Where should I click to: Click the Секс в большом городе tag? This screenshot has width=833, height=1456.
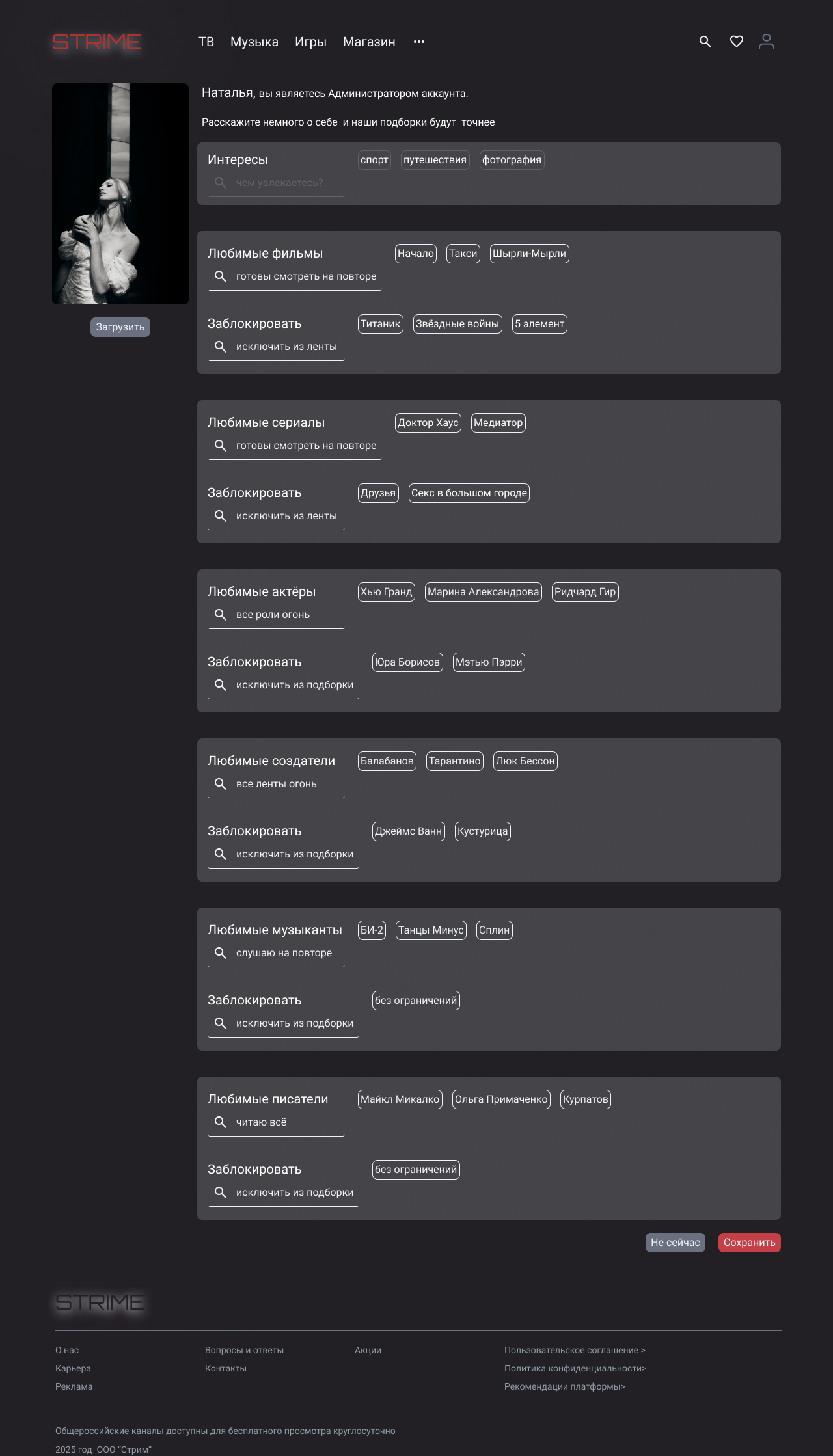(469, 493)
